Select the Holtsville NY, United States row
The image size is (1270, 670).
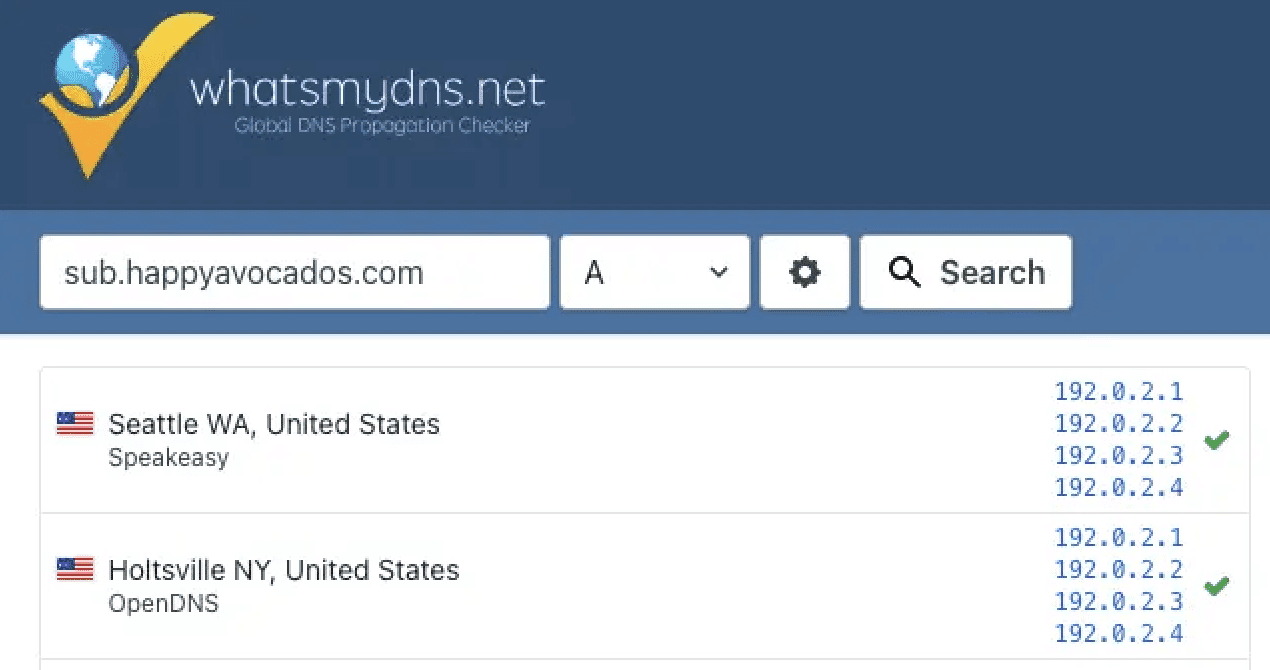coord(284,571)
